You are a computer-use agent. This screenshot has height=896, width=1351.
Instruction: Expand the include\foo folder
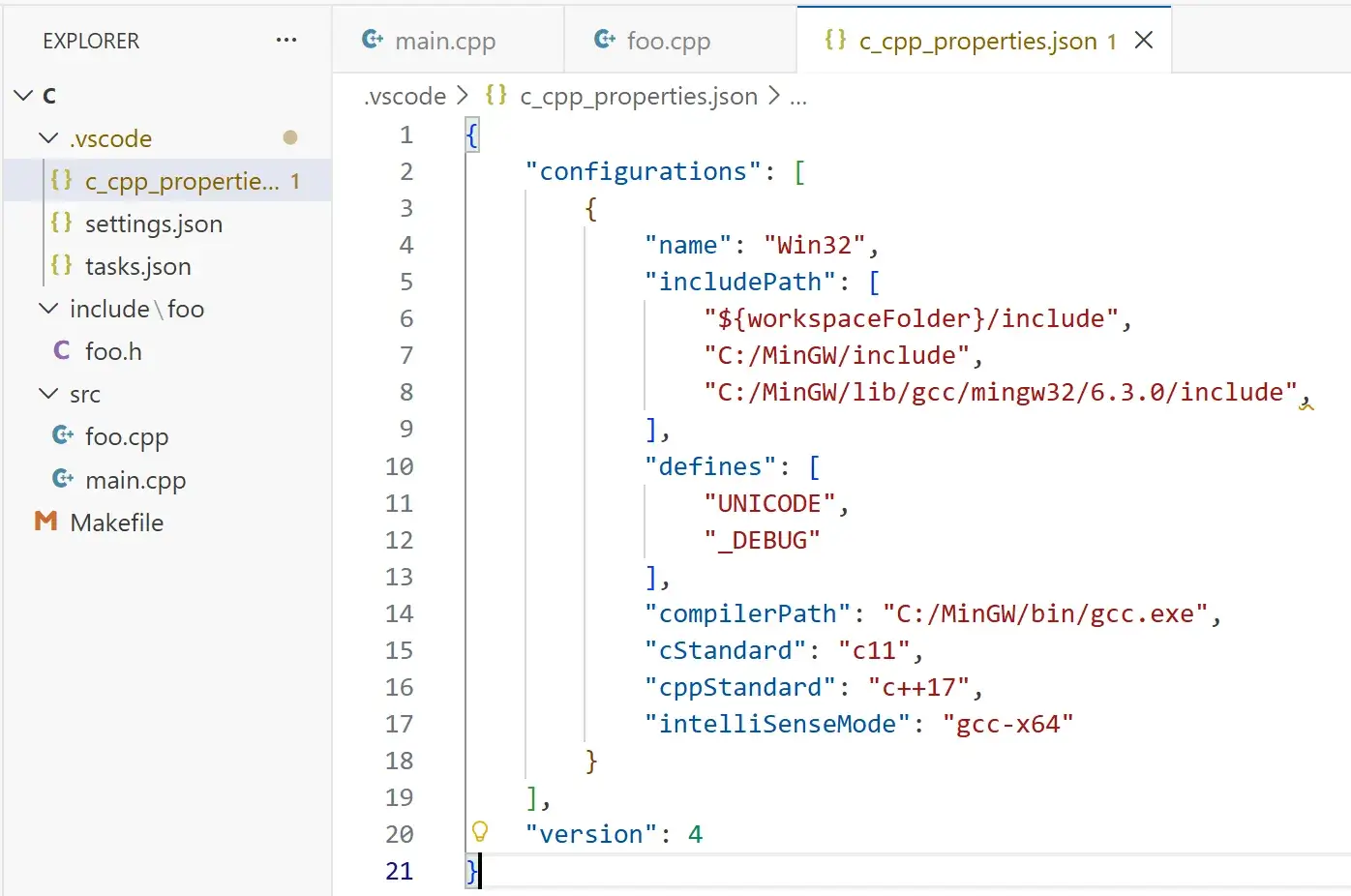49,309
